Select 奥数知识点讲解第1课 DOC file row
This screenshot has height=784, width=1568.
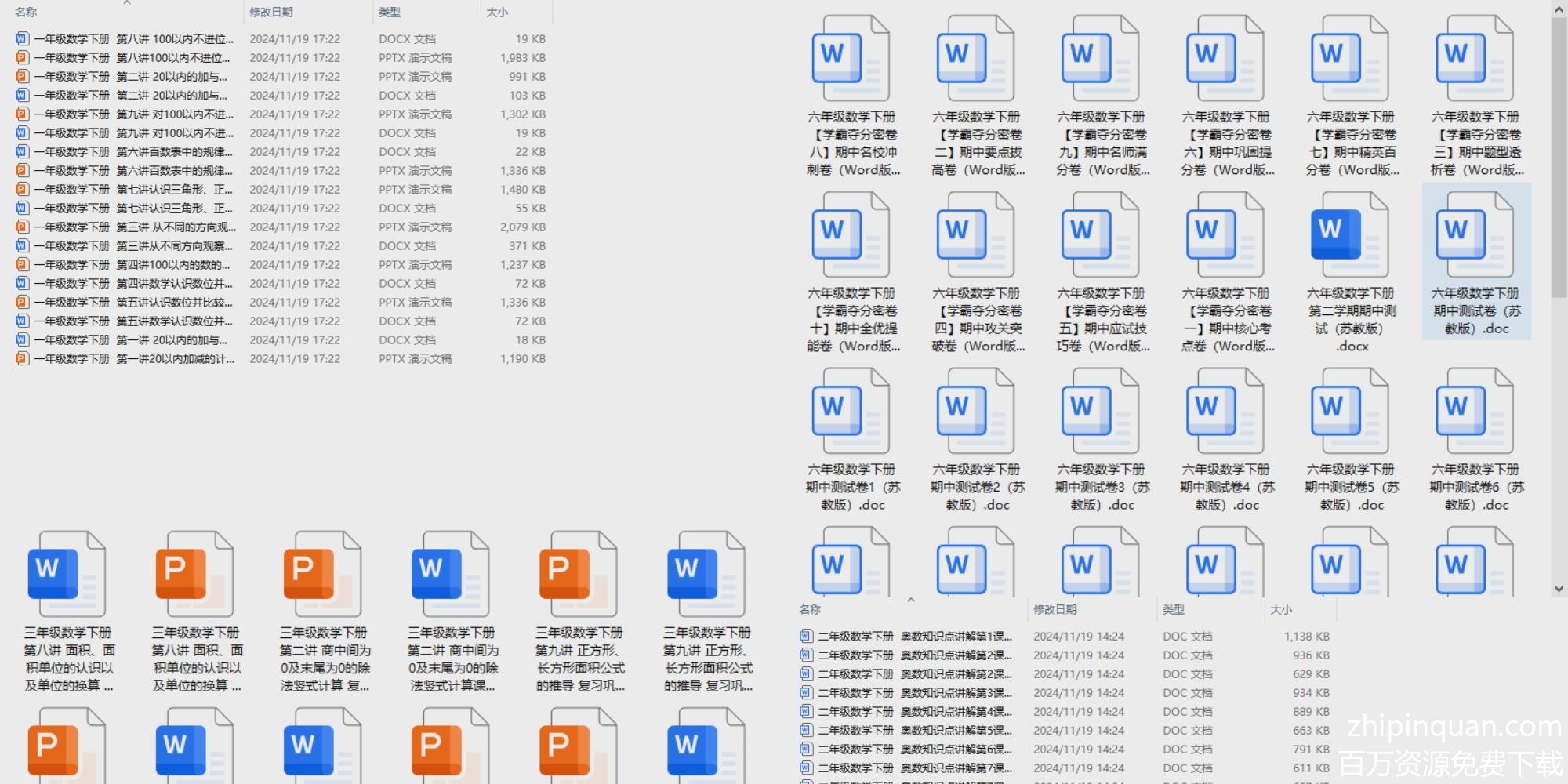(914, 637)
